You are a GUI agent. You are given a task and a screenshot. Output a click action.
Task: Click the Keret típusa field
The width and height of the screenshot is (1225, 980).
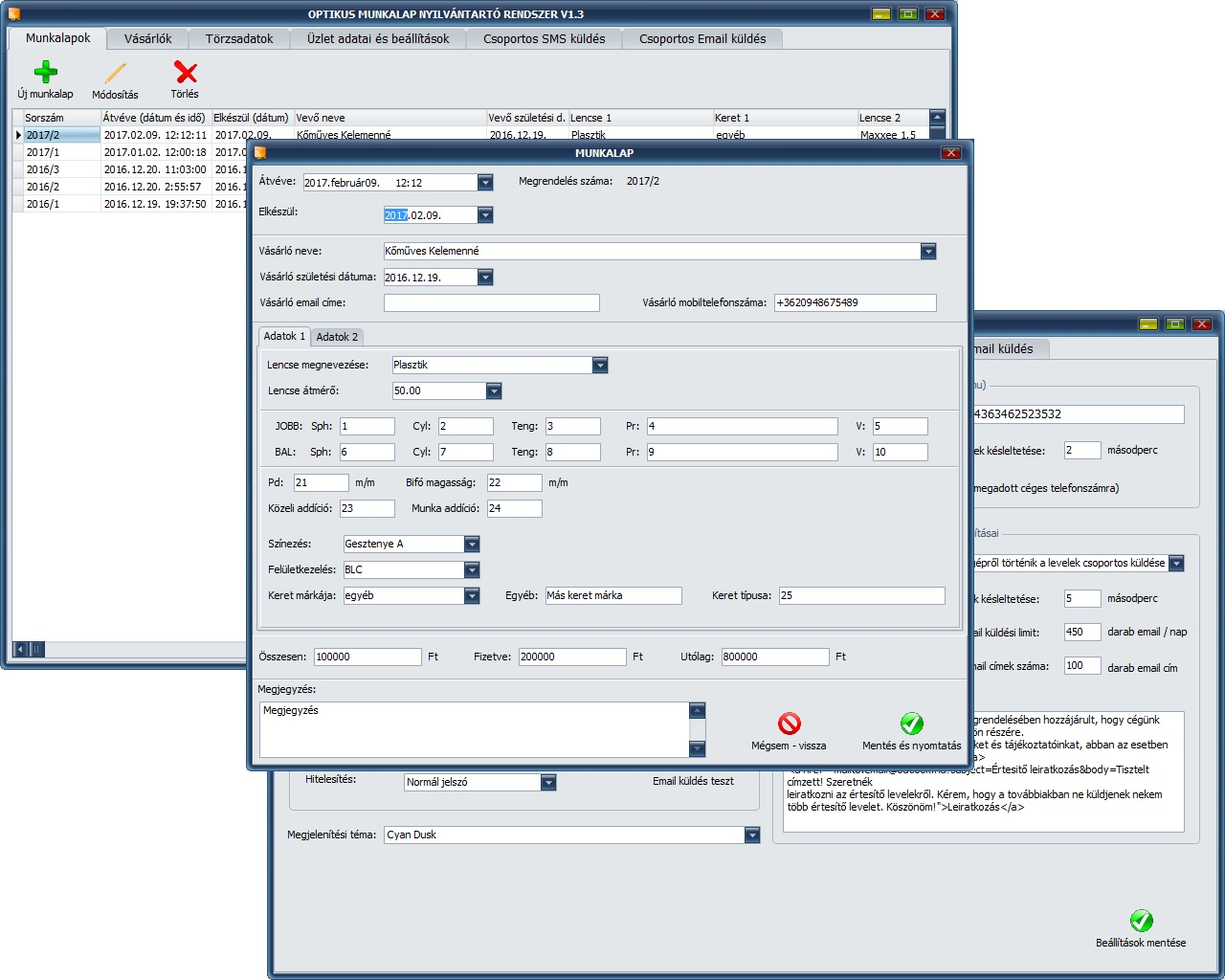[862, 595]
